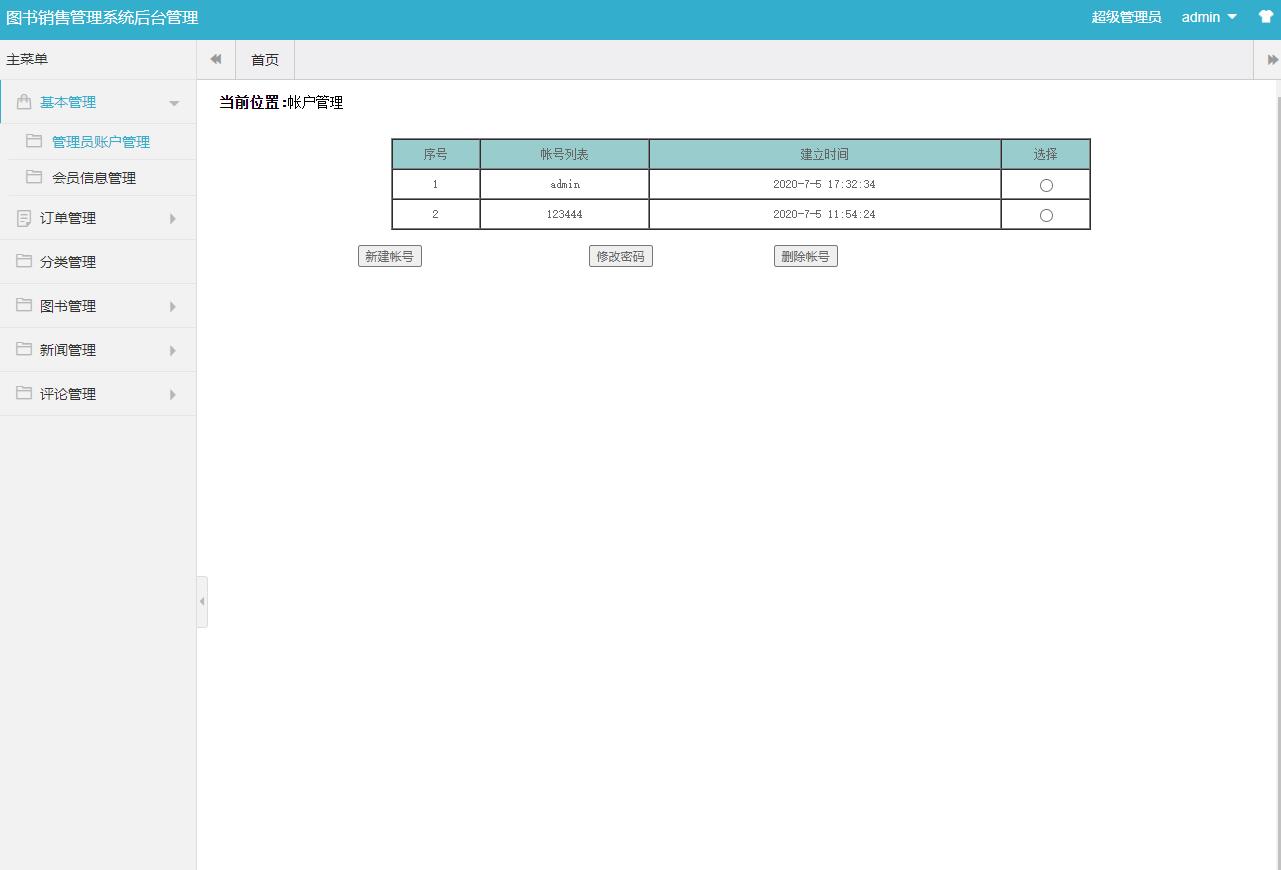This screenshot has width=1281, height=870.
Task: Collapse the 基本管理 menu section
Action: pos(175,102)
